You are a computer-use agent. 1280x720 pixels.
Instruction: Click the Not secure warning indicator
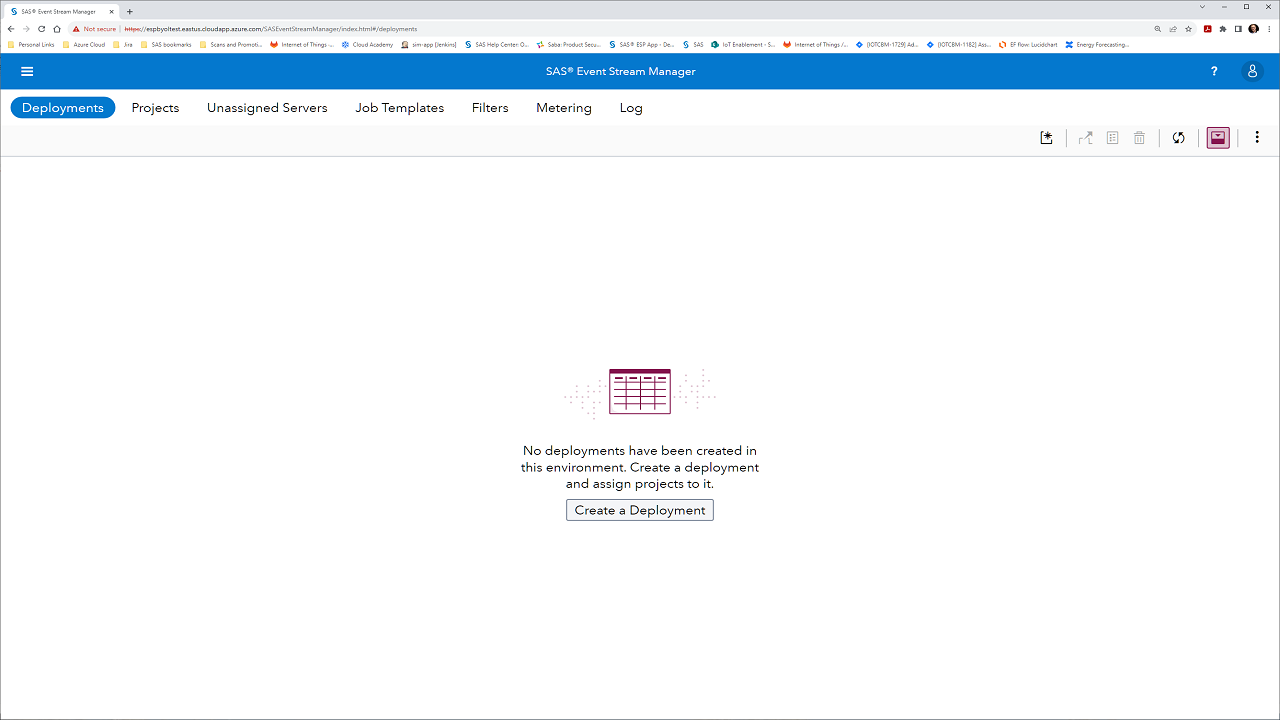pos(95,29)
